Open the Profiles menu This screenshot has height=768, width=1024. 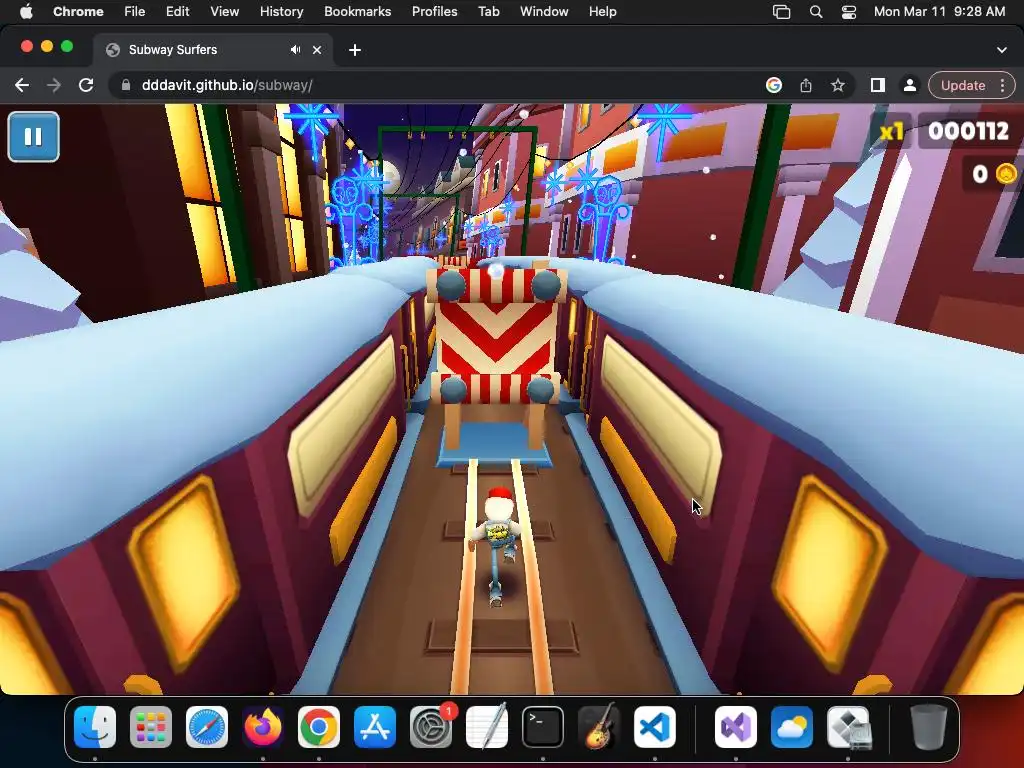434,11
